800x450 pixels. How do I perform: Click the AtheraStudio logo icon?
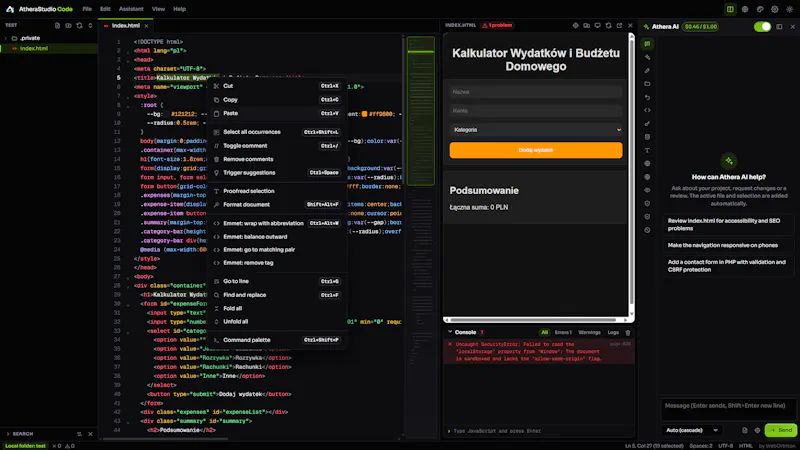pos(10,9)
